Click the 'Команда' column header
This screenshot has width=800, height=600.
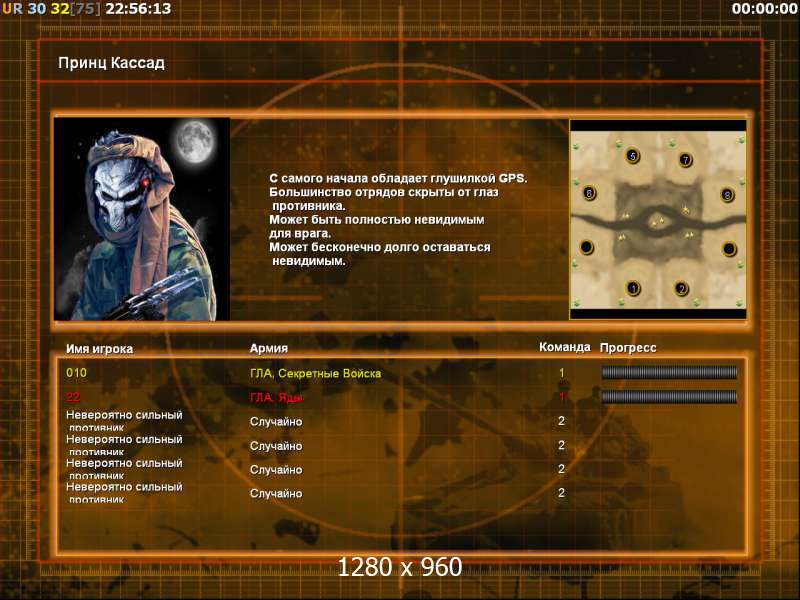[565, 347]
